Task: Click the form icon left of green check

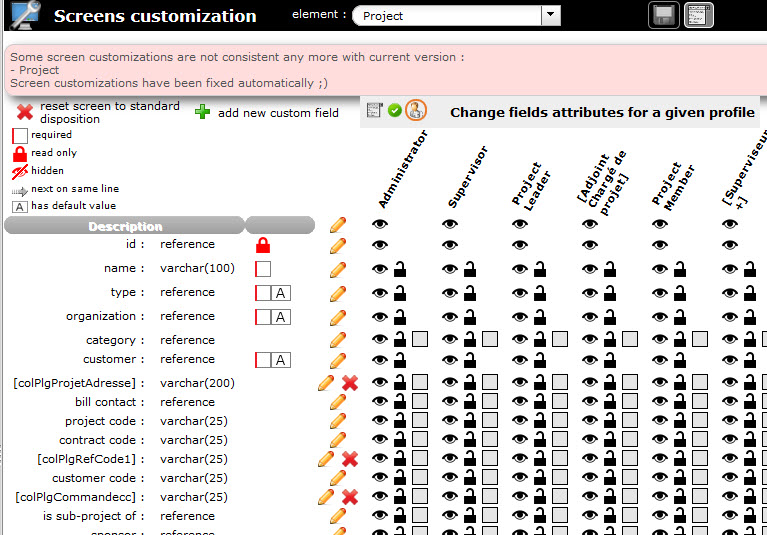Action: pyautogui.click(x=375, y=110)
